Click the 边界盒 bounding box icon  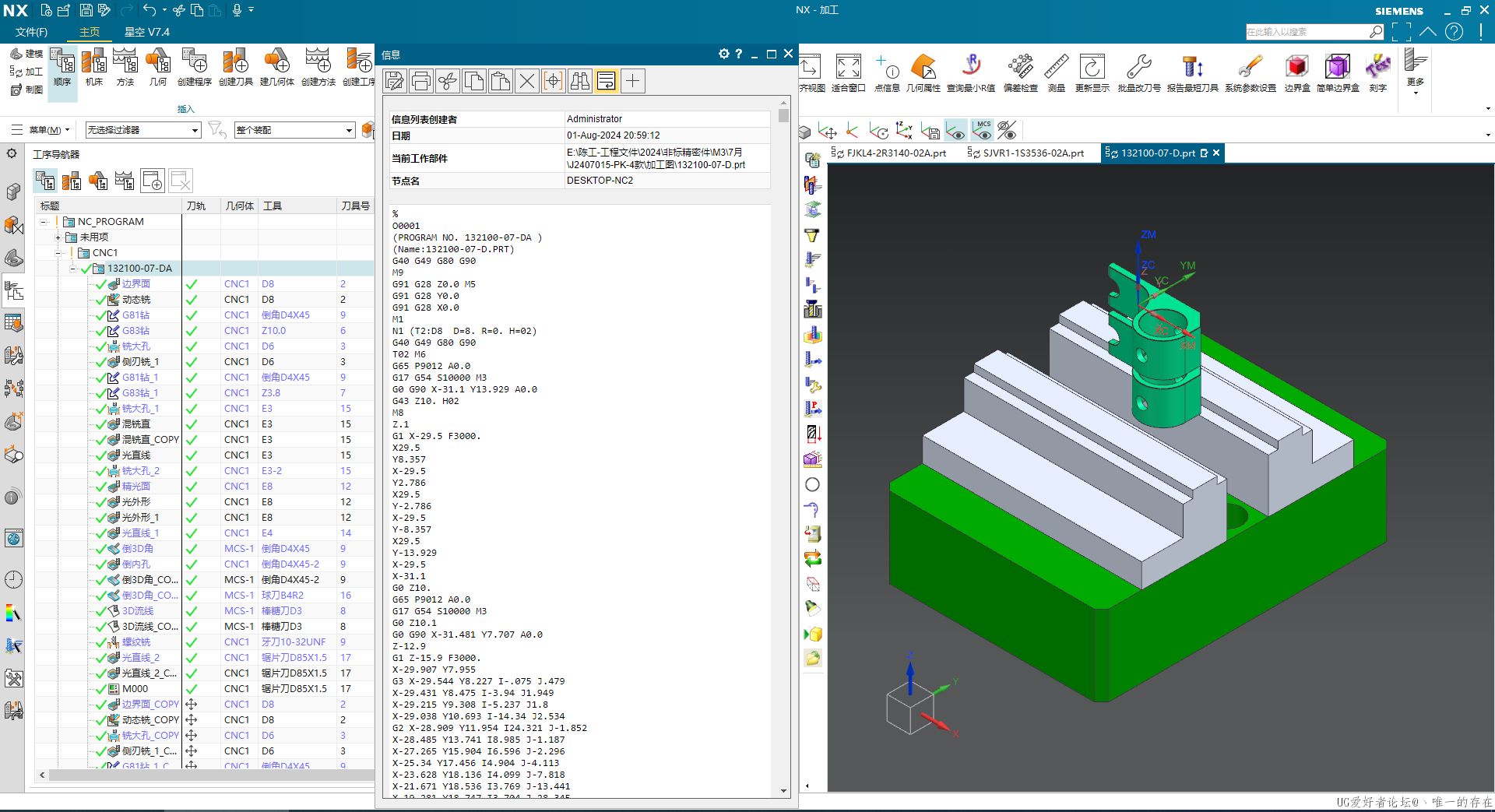tap(1297, 73)
